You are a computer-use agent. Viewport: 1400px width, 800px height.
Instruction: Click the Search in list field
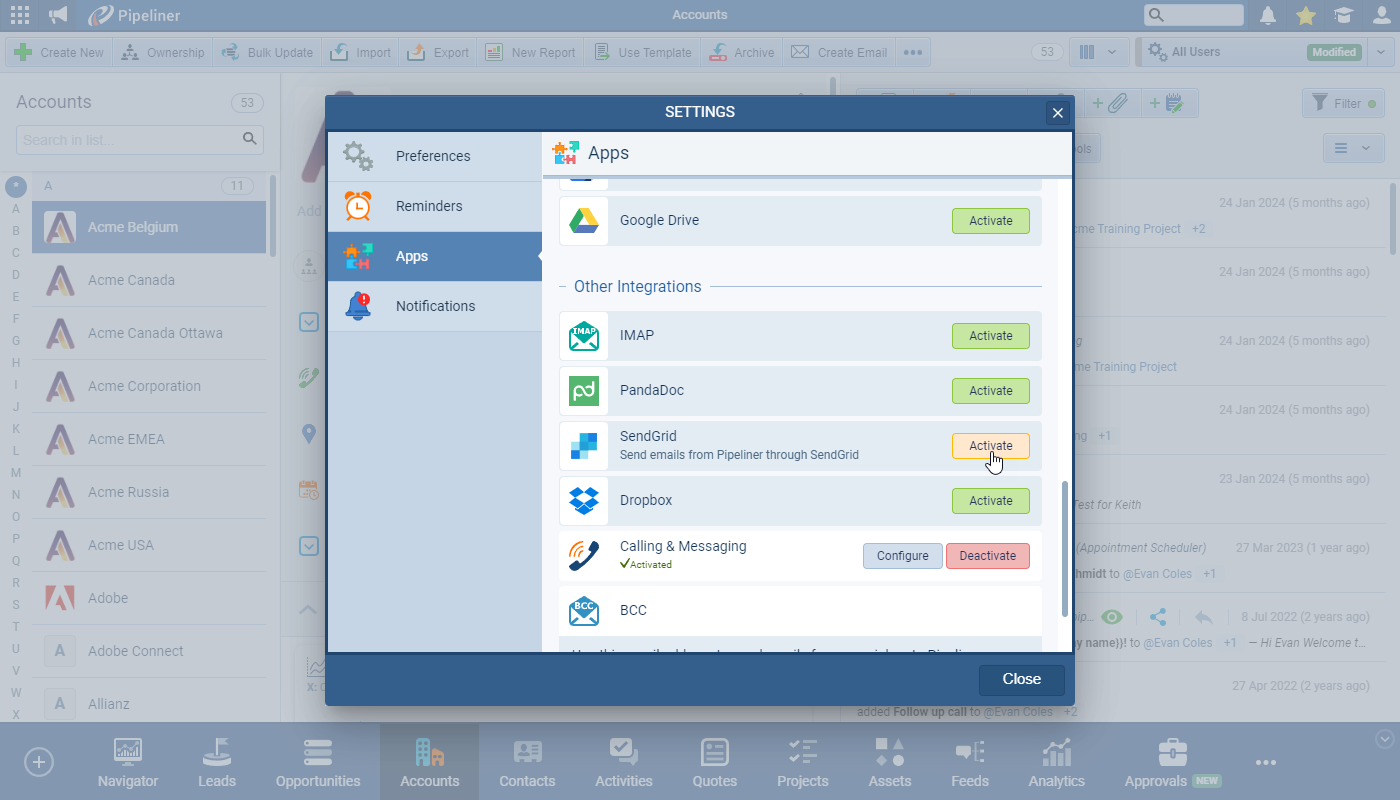click(128, 140)
